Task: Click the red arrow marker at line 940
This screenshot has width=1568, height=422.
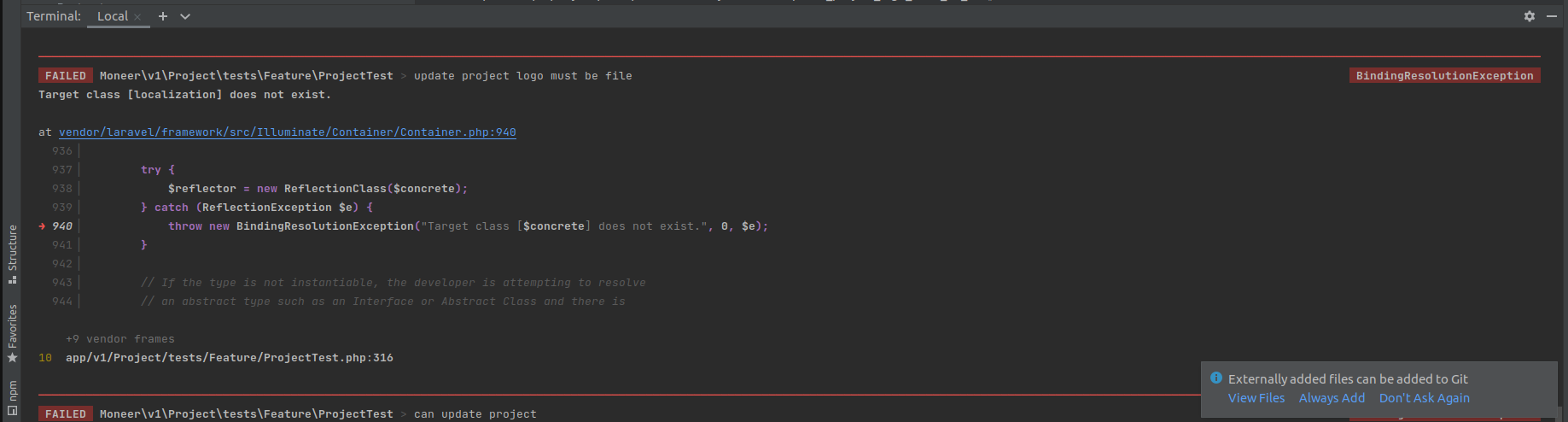Action: coord(42,226)
